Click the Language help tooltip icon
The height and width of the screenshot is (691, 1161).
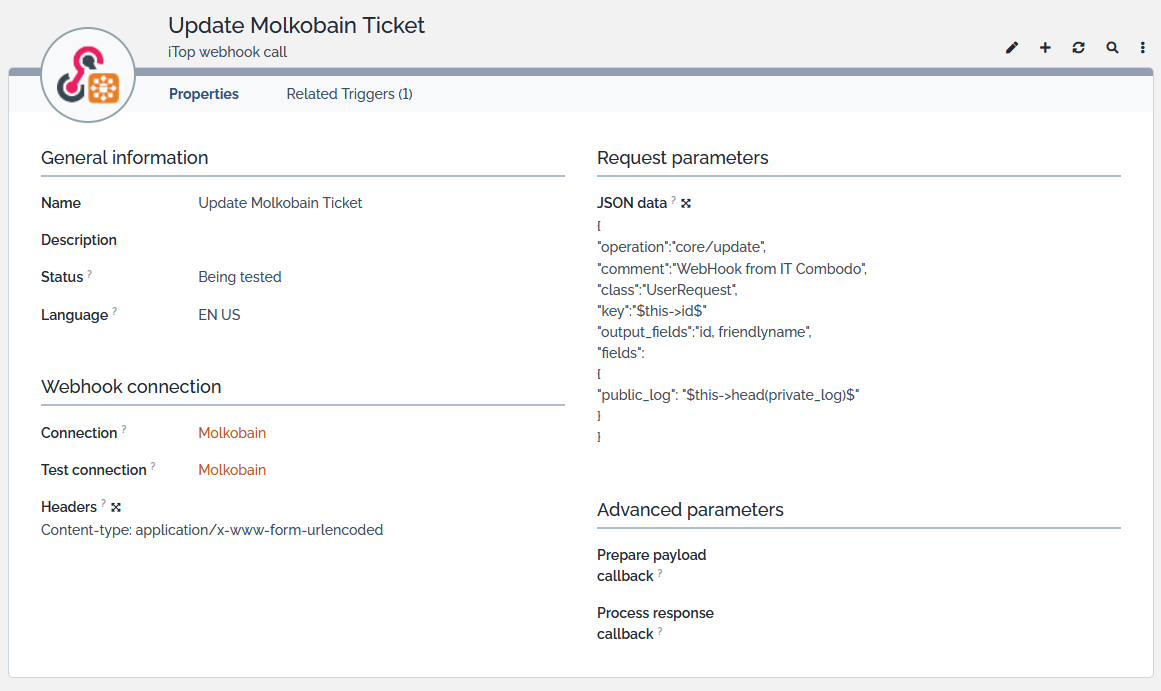pos(114,312)
